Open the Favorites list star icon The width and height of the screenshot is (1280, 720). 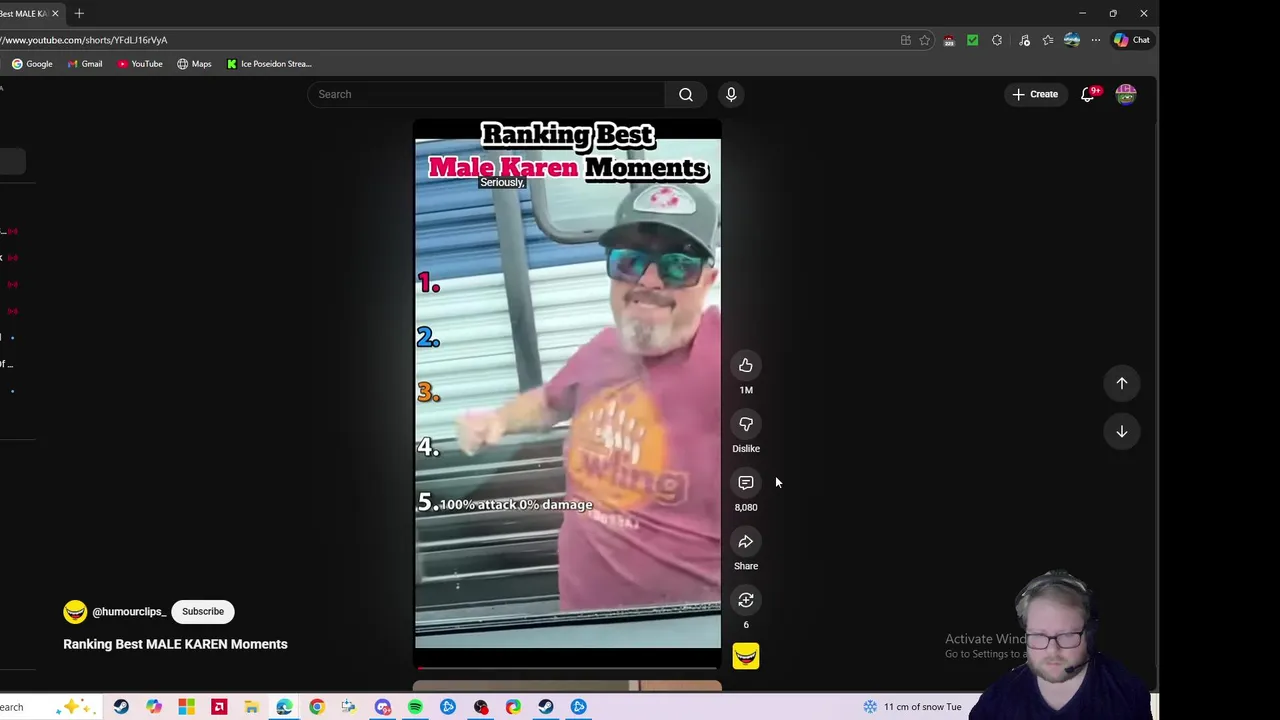pos(1048,40)
